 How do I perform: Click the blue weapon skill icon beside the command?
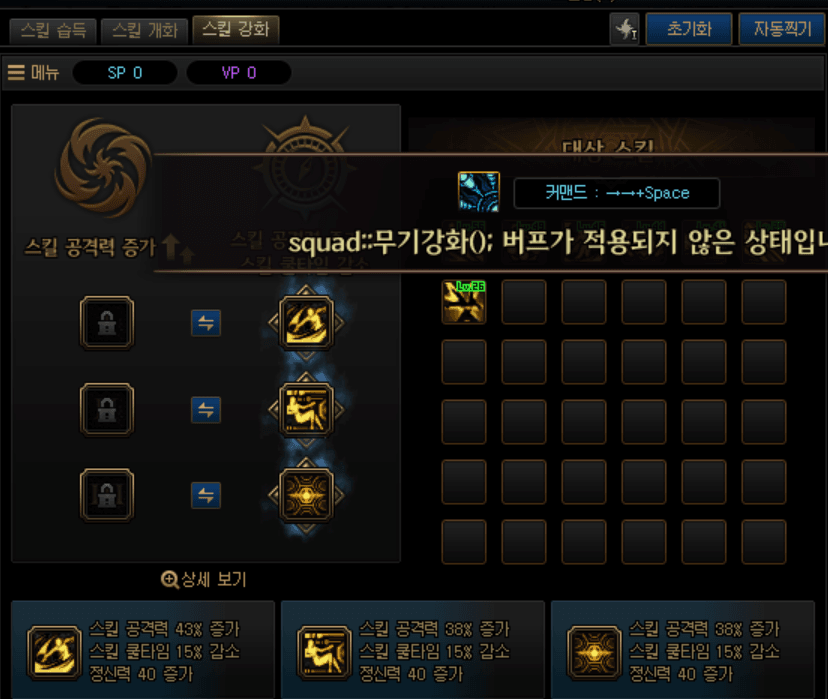[x=478, y=192]
